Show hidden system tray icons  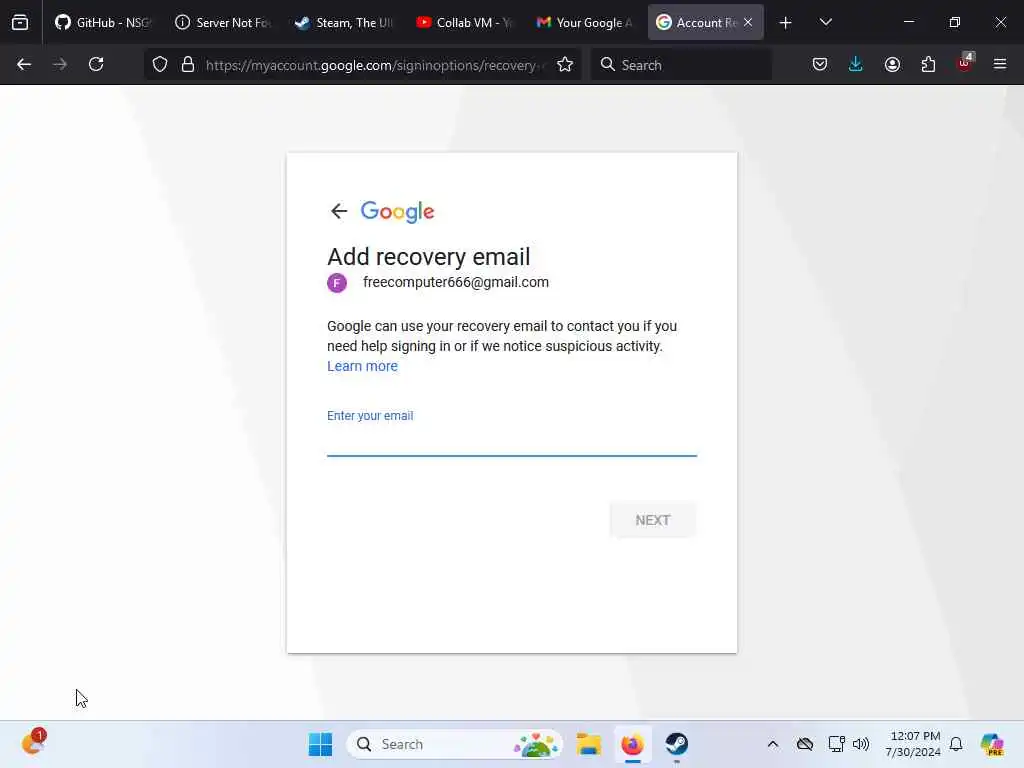pos(773,744)
